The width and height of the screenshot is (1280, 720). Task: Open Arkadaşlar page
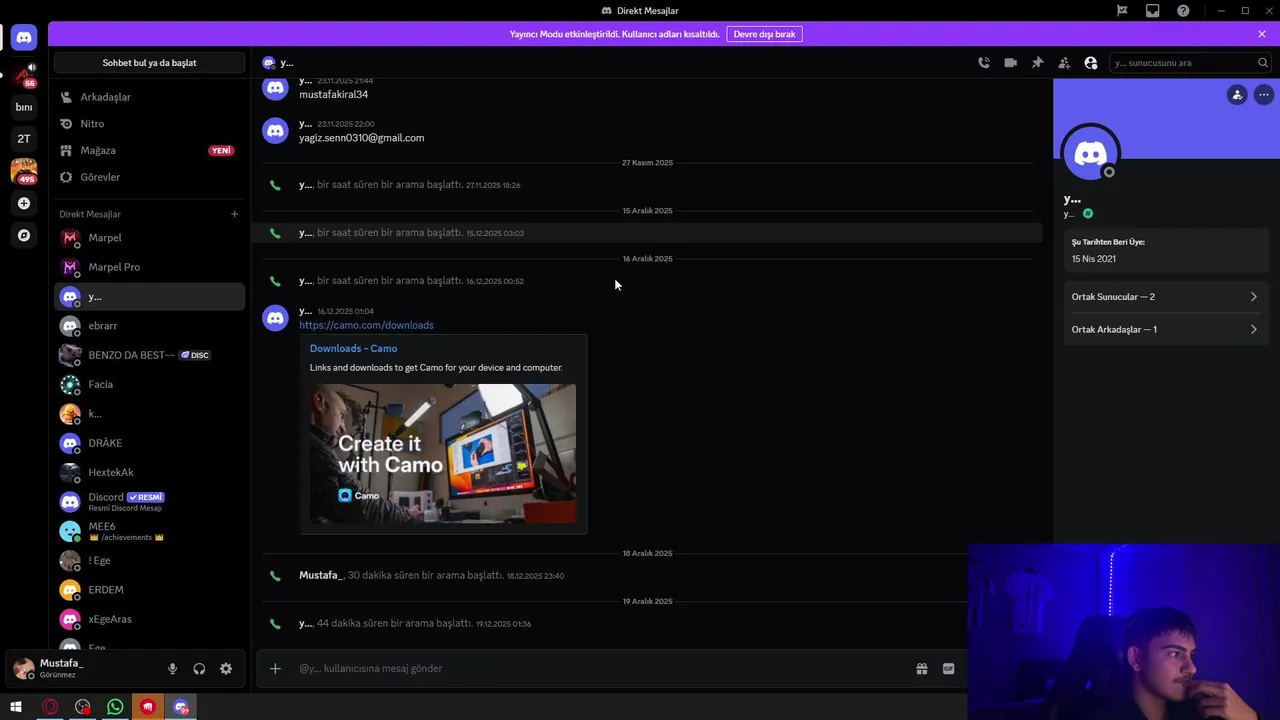point(149,97)
